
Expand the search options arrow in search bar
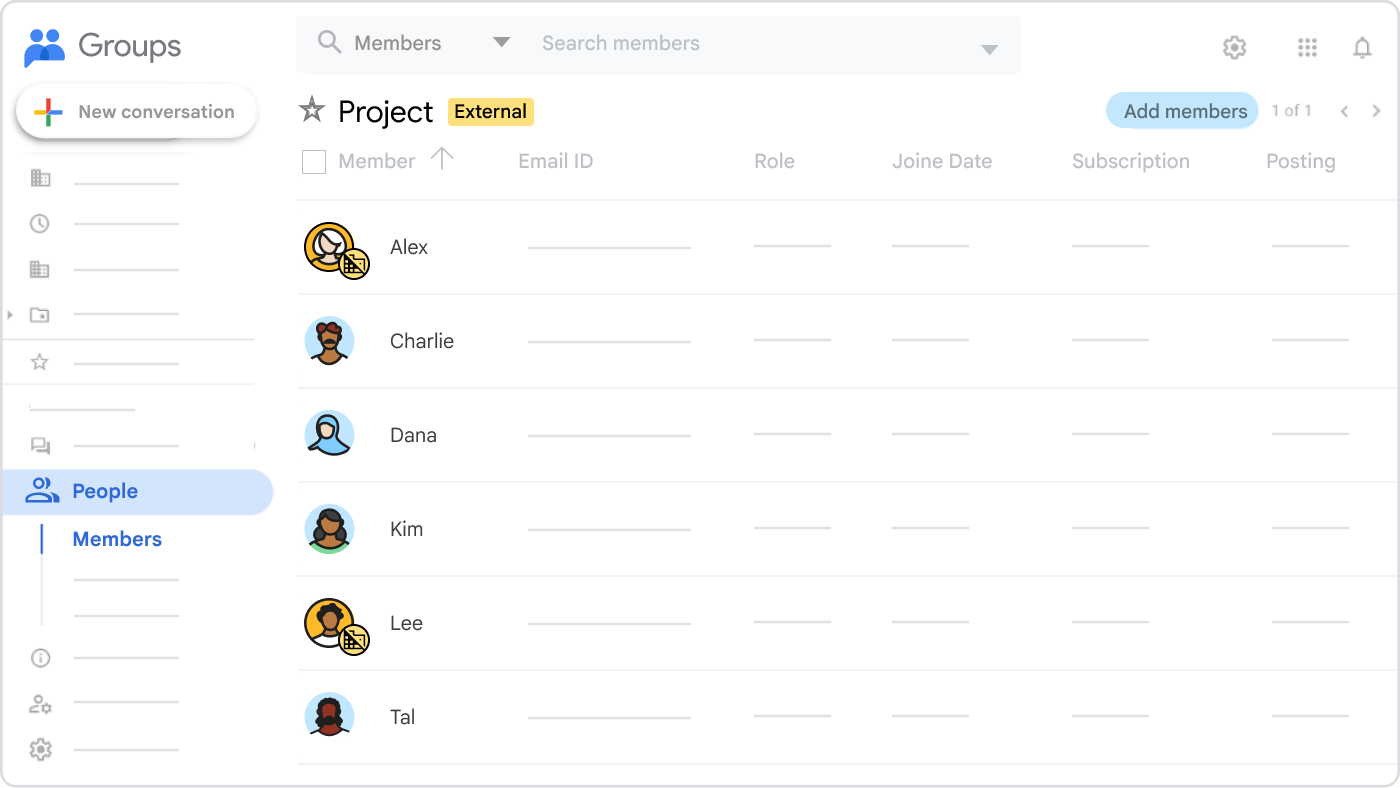(989, 50)
